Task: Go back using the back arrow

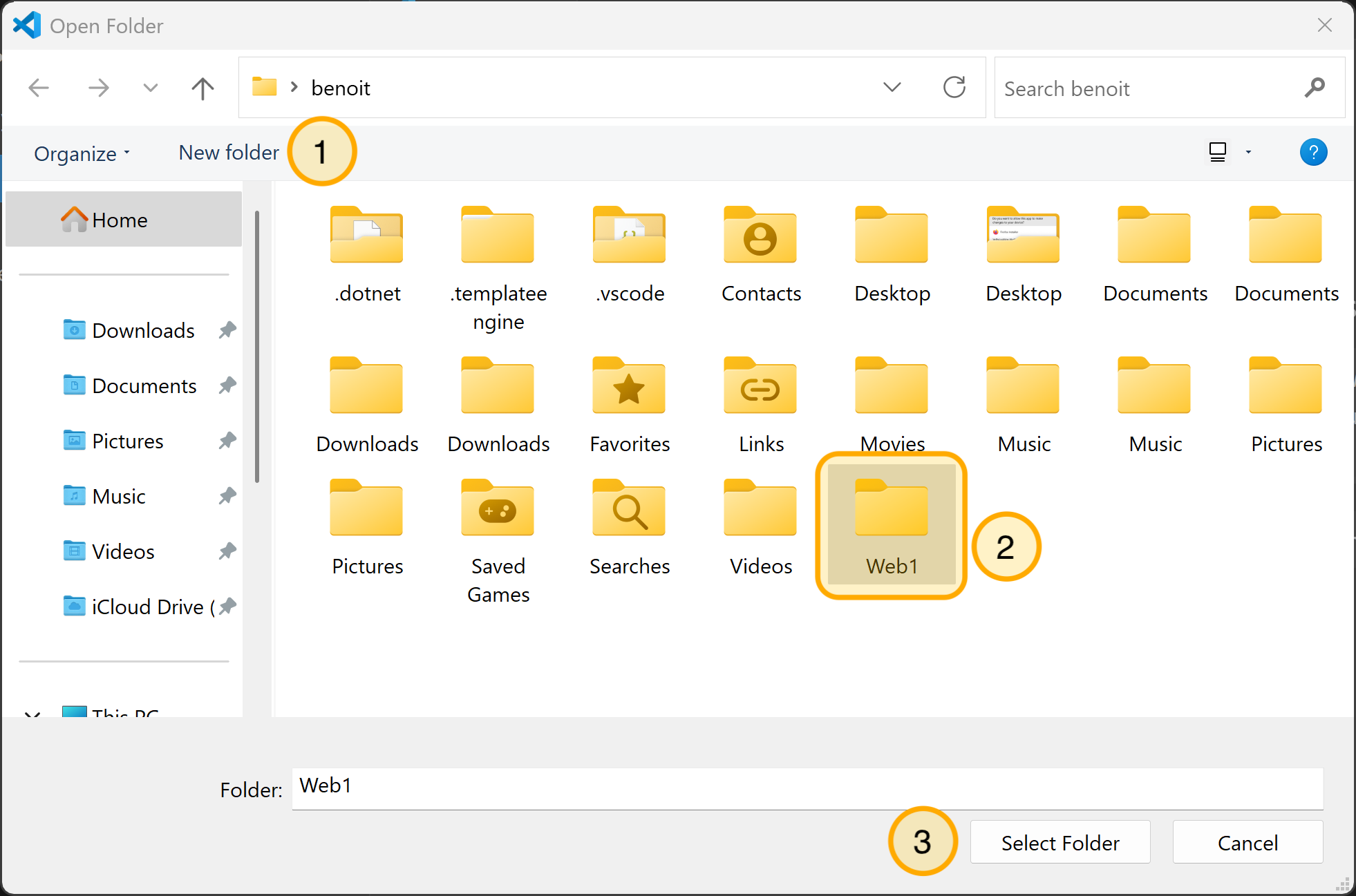Action: pyautogui.click(x=39, y=88)
